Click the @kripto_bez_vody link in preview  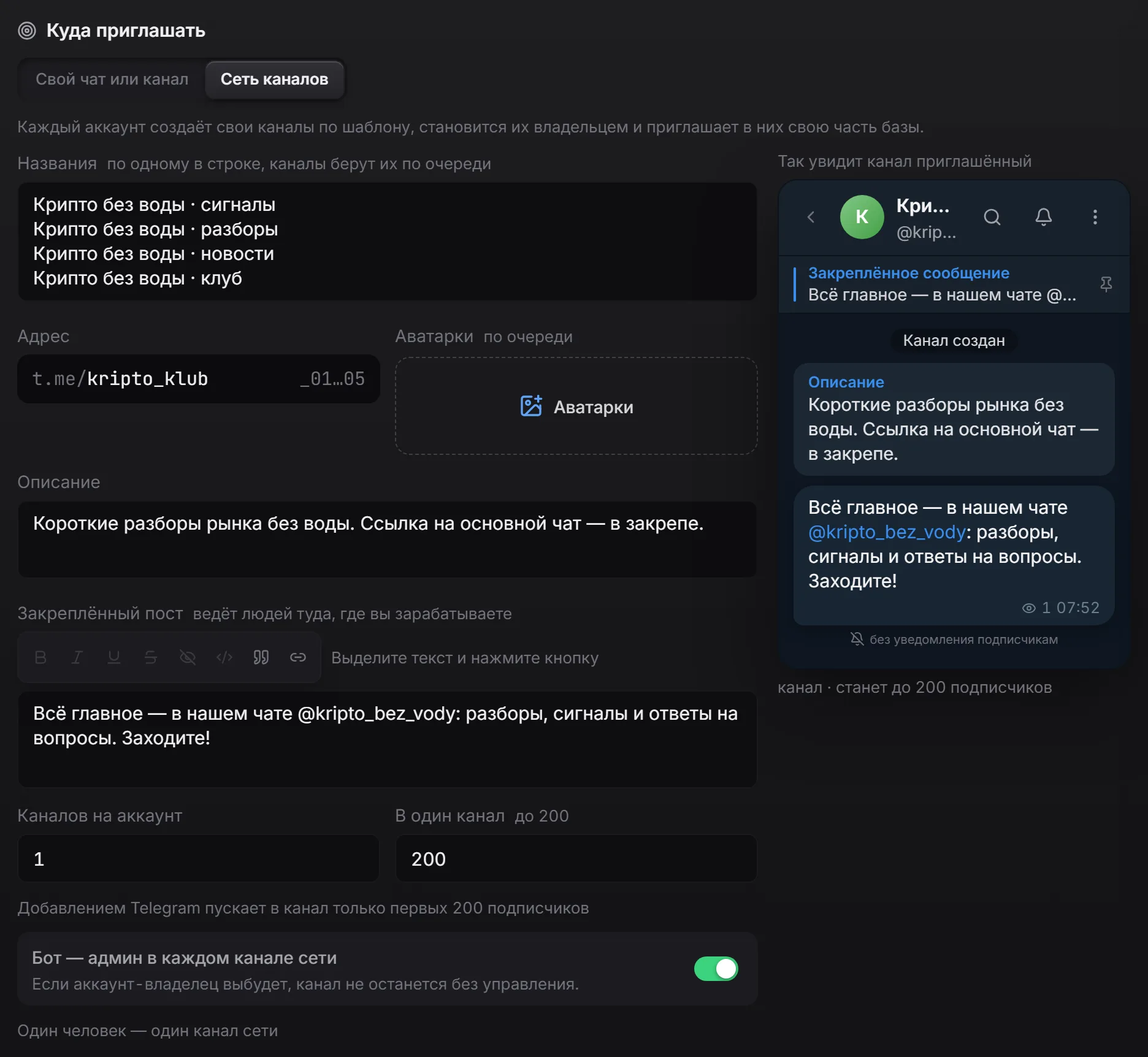887,532
